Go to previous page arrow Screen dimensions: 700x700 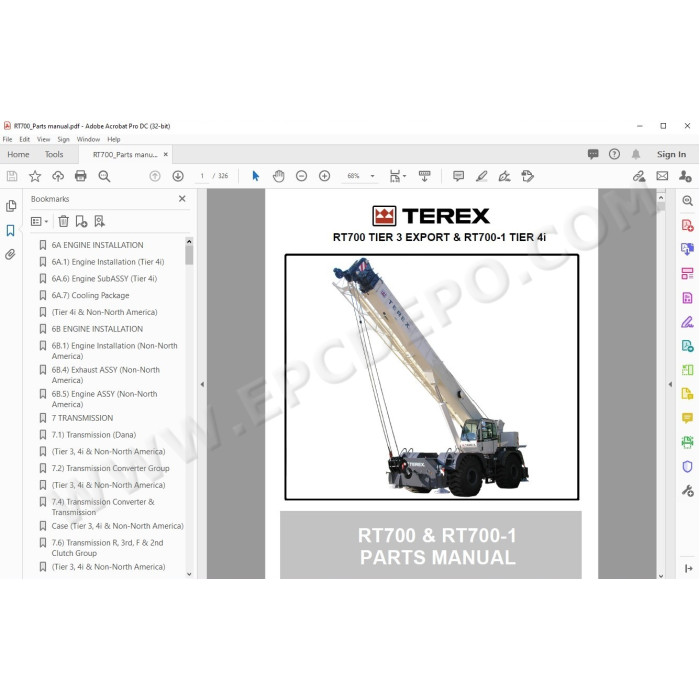tap(155, 176)
